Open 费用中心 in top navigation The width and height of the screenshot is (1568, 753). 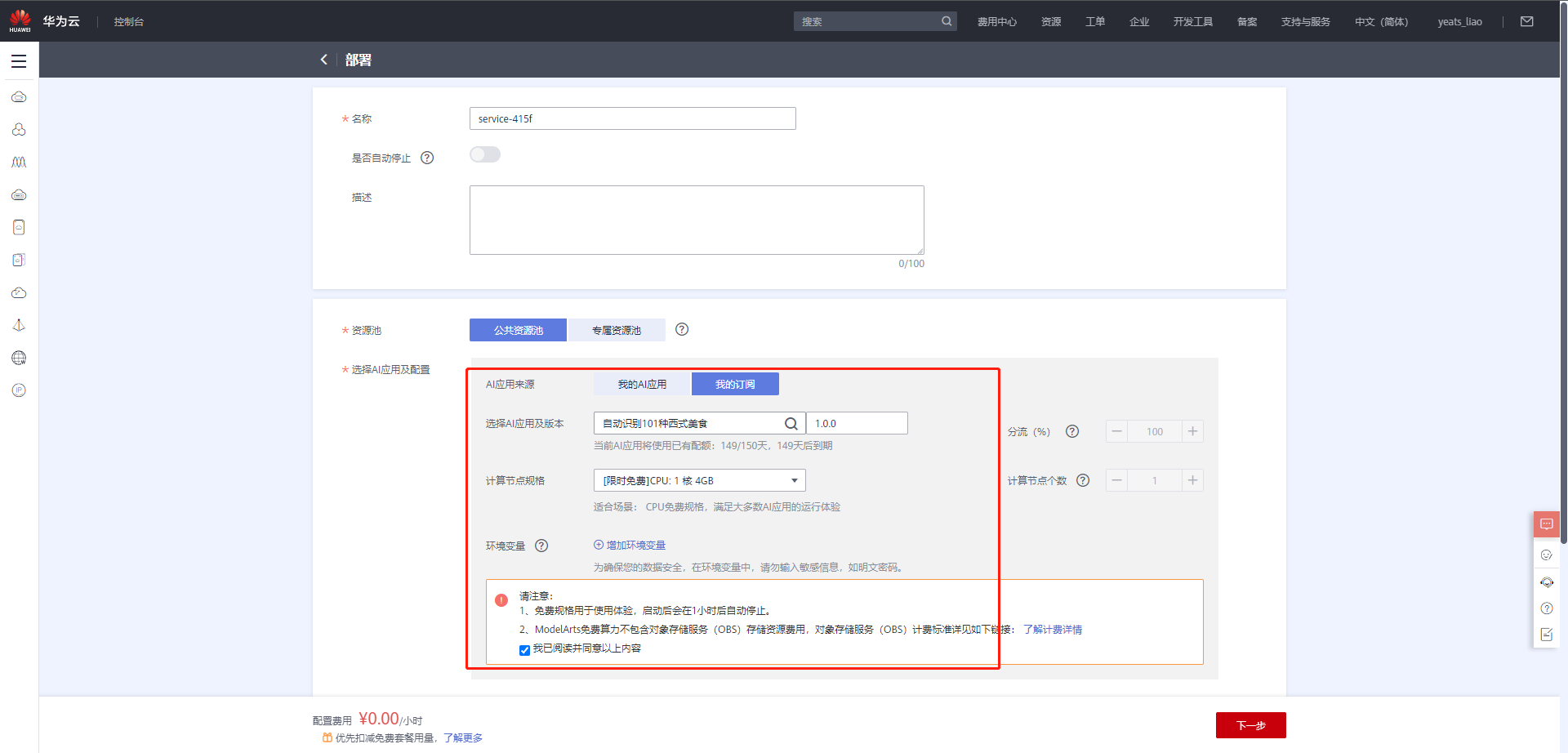tap(996, 22)
